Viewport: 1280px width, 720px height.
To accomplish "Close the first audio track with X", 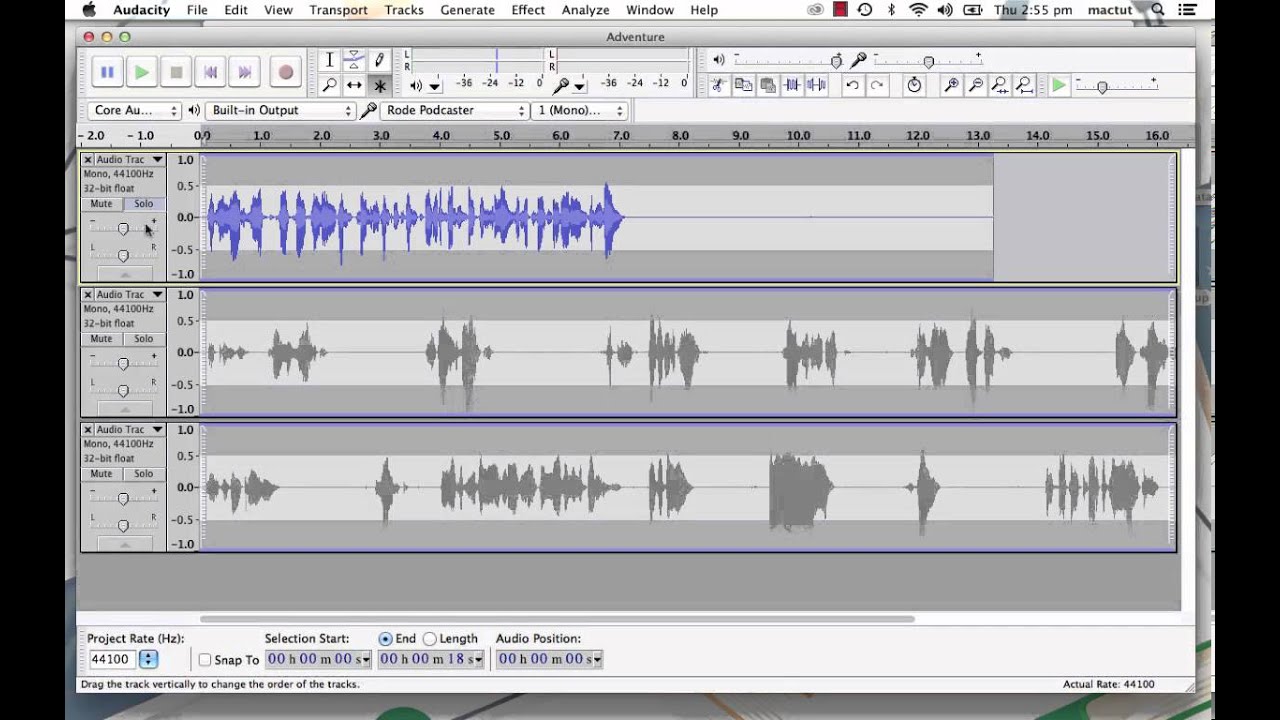I will (88, 160).
